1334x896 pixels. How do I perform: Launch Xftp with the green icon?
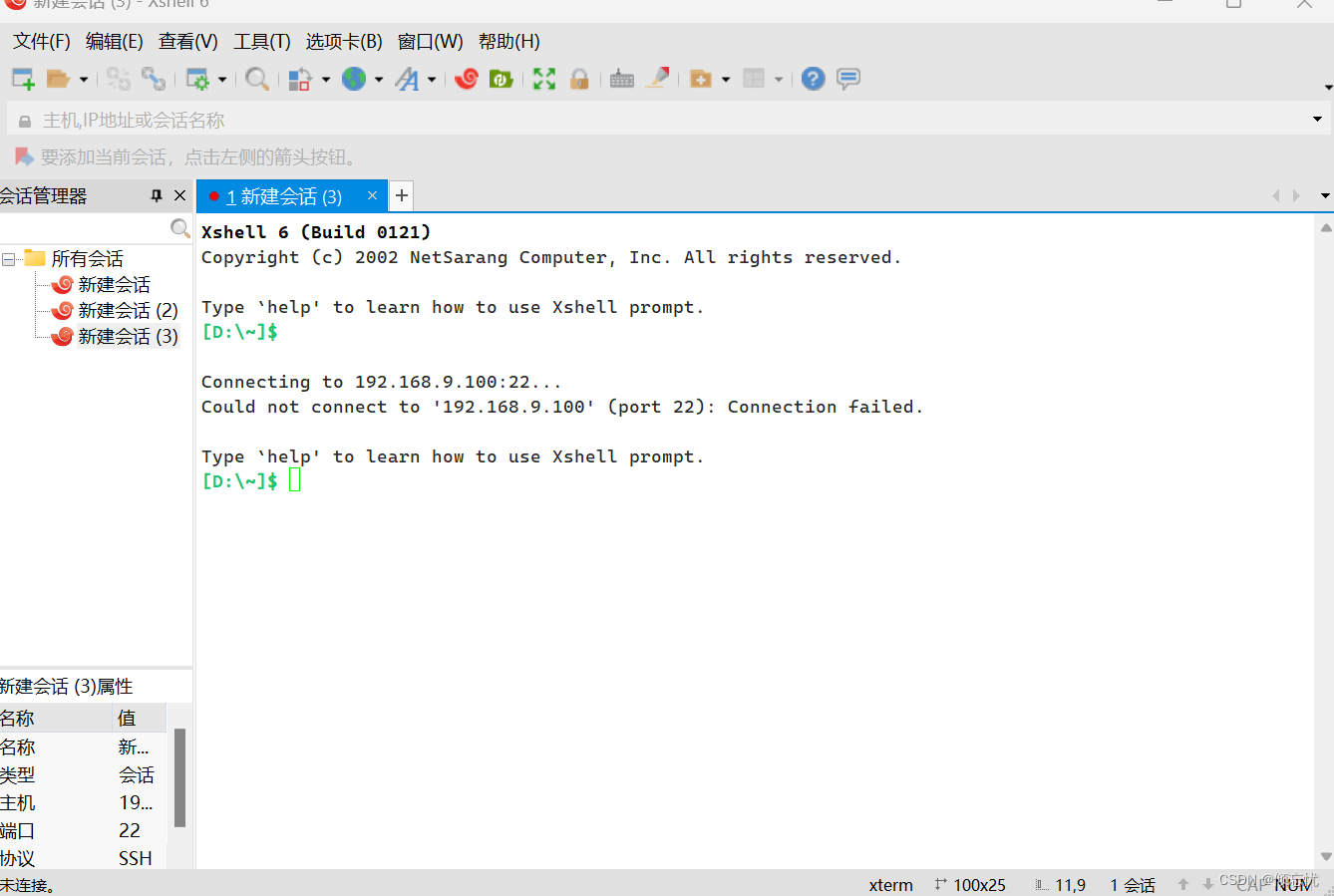coord(501,79)
